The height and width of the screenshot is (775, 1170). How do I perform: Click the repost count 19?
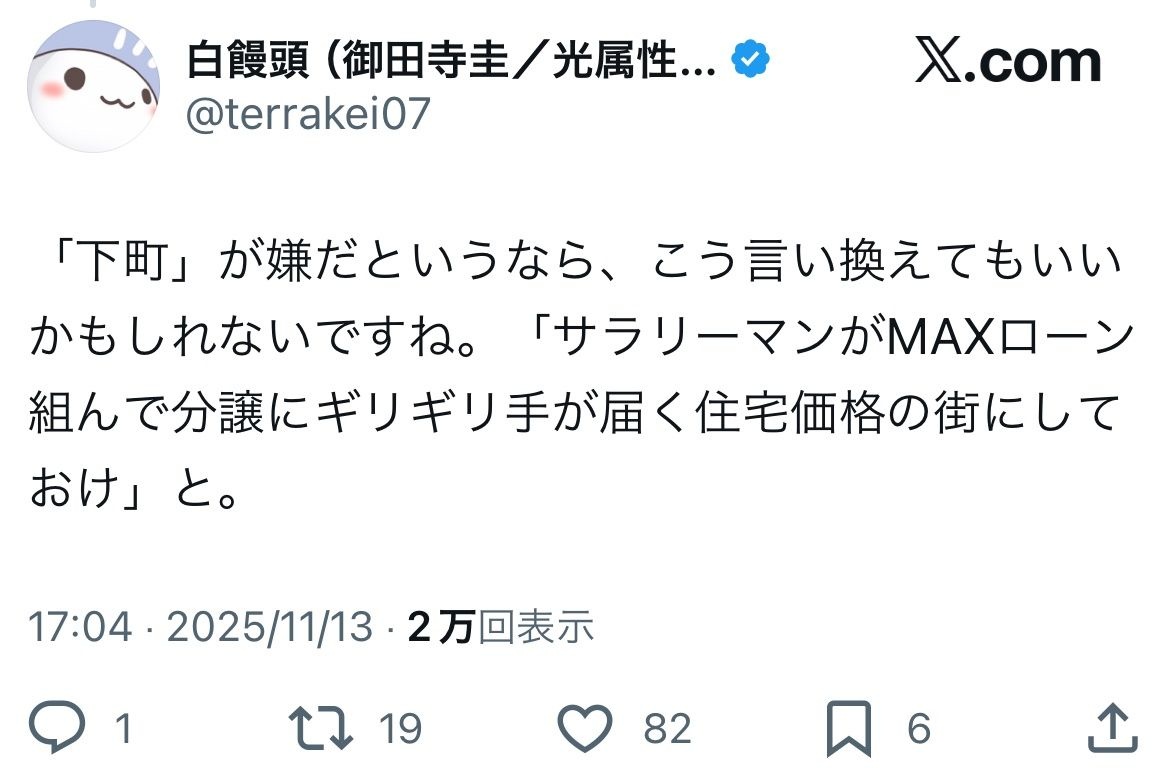pos(400,729)
